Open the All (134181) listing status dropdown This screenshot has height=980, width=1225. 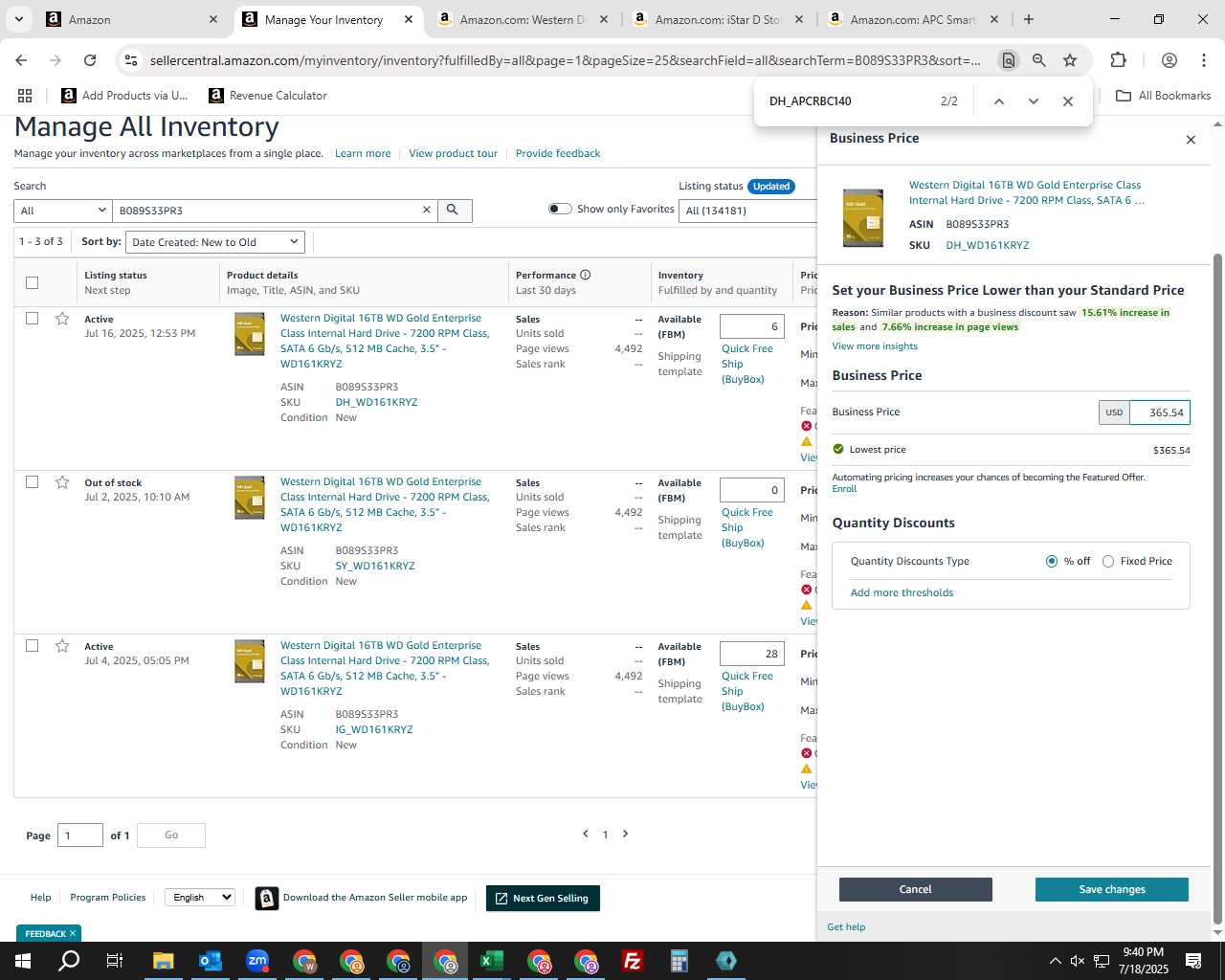point(748,211)
